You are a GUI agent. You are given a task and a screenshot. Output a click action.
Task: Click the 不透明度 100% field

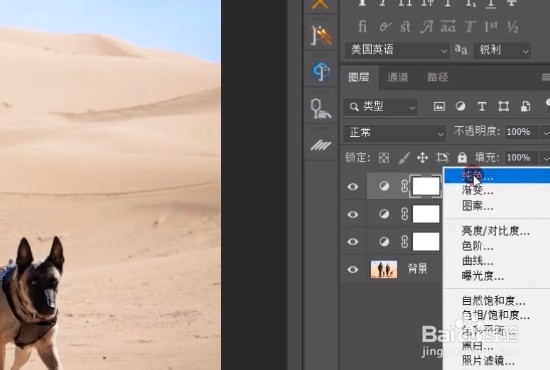click(522, 132)
